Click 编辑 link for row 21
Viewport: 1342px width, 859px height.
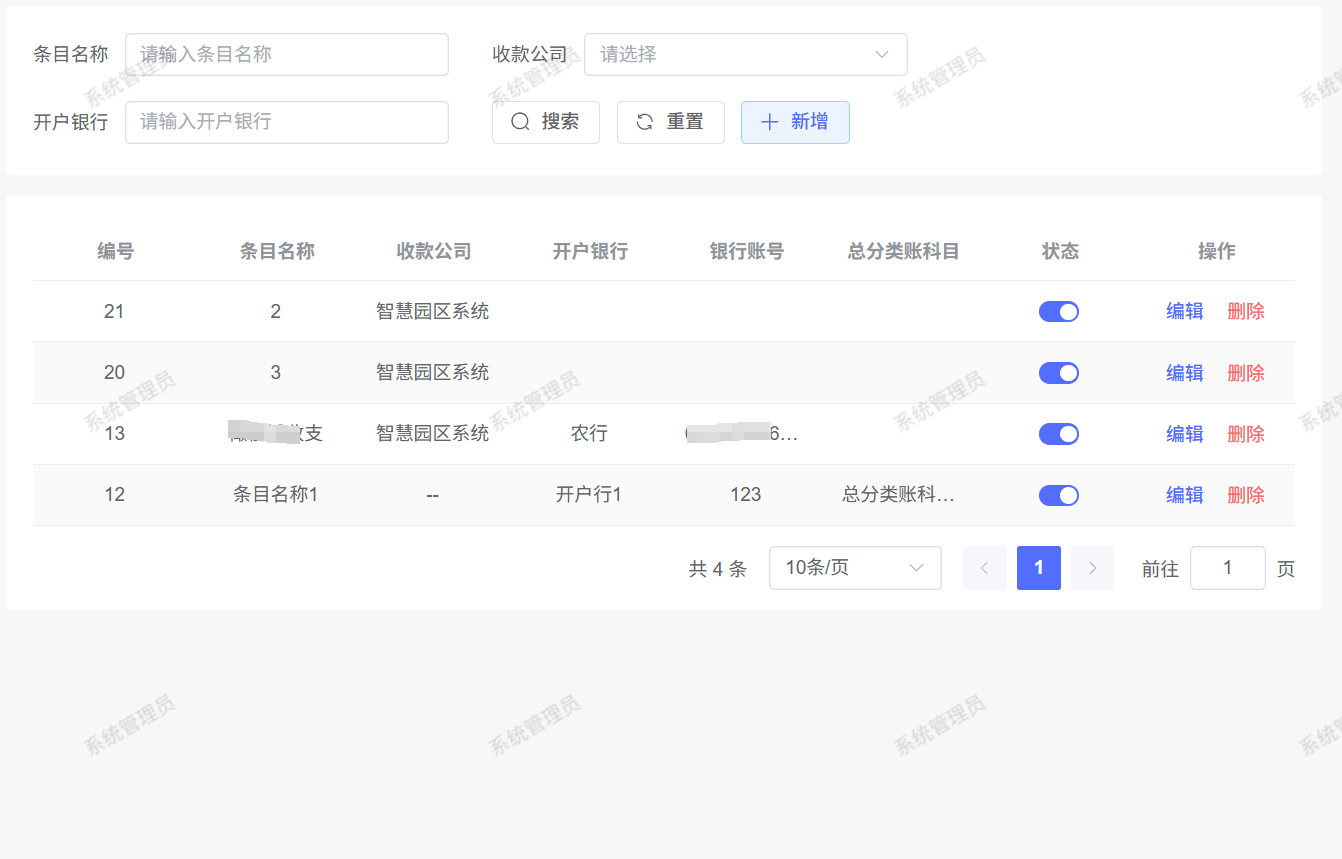tap(1184, 312)
